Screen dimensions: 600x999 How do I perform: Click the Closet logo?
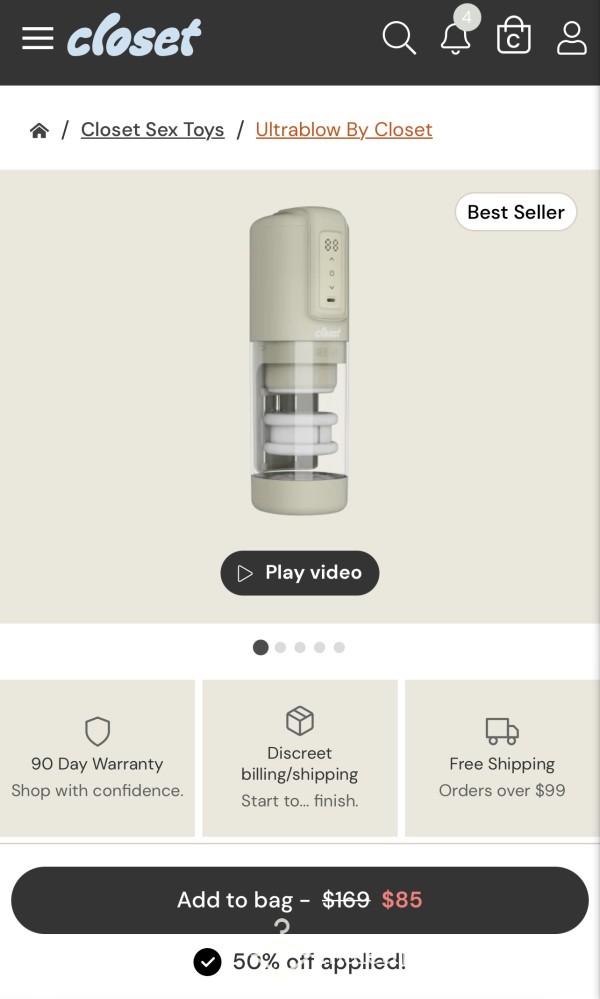[x=134, y=36]
